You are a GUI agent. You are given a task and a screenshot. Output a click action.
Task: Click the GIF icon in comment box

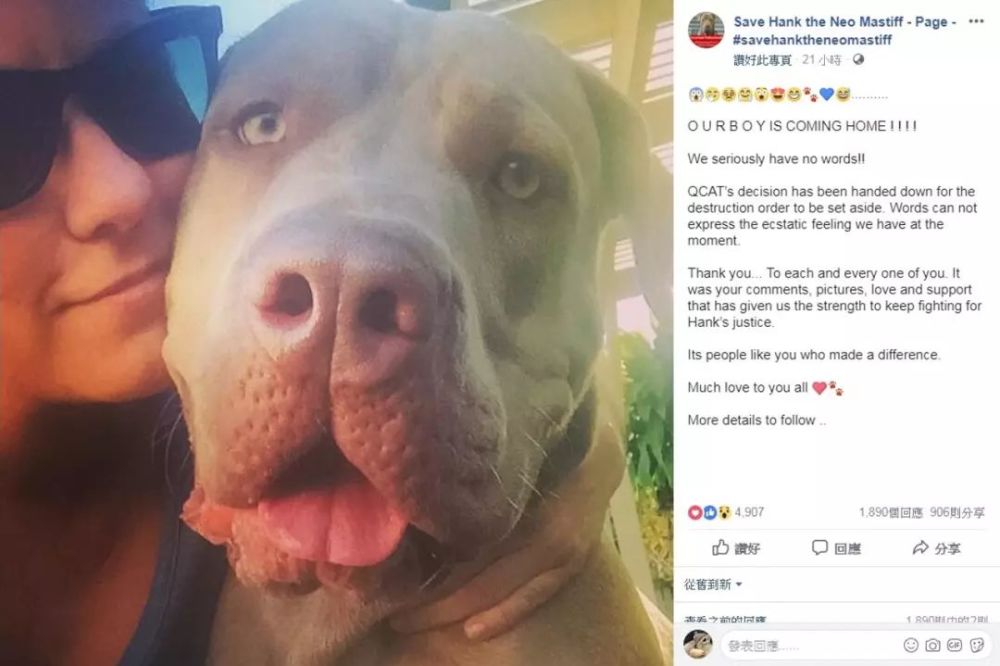tap(954, 645)
